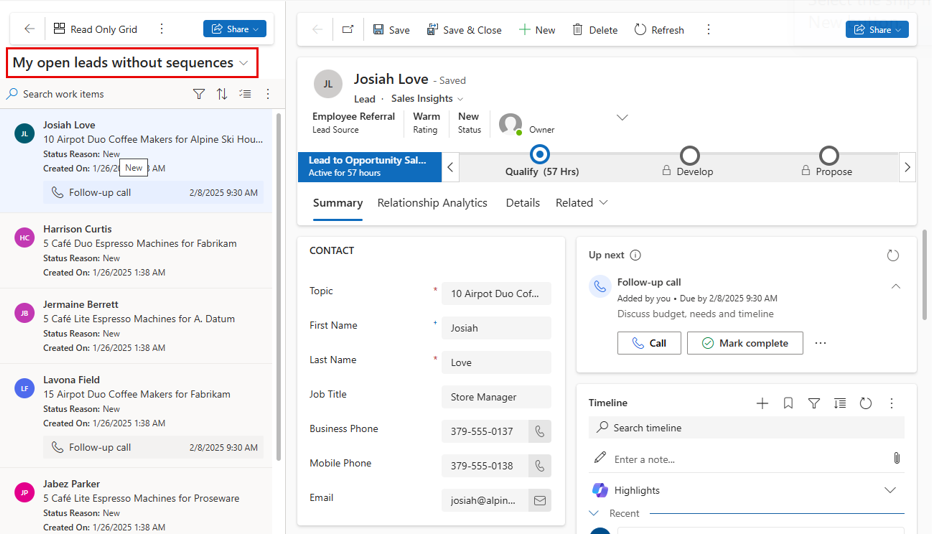Screen dimensions: 932x534
Task: Click Up next info icon
Action: pyautogui.click(x=635, y=255)
